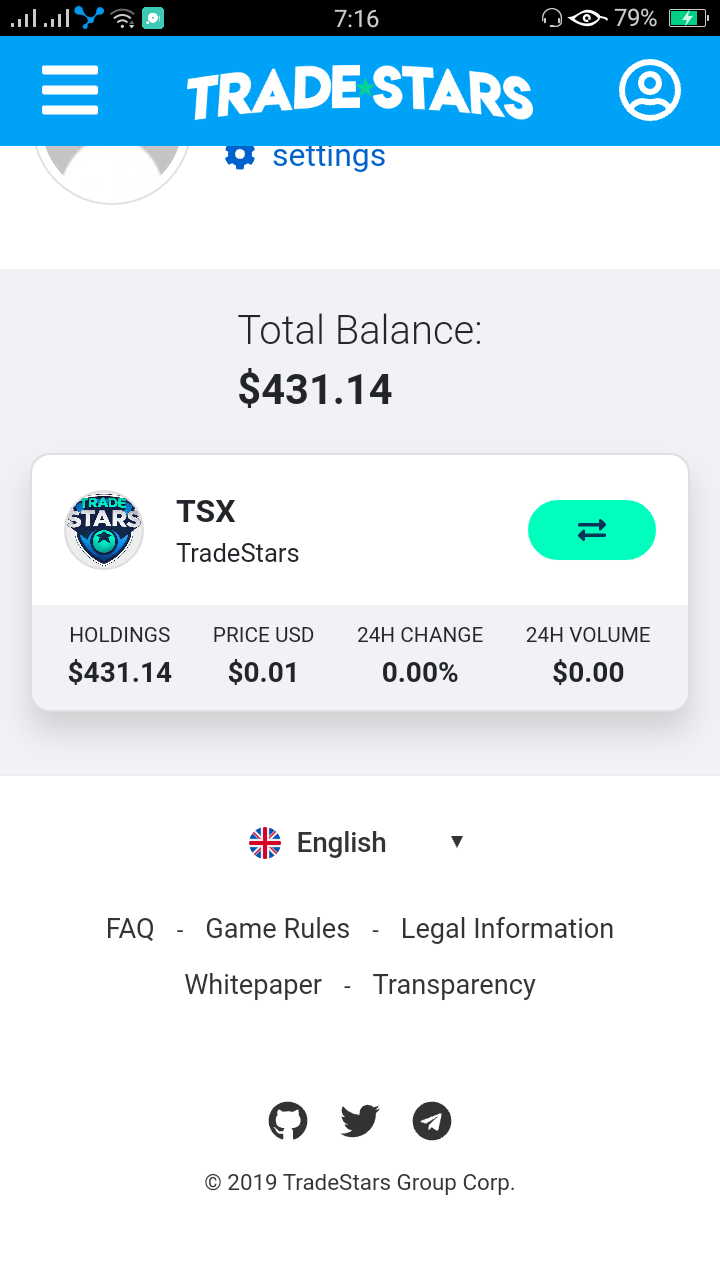Viewport: 720px width, 1280px height.
Task: Click the TradeStars header logo
Action: pyautogui.click(x=359, y=93)
